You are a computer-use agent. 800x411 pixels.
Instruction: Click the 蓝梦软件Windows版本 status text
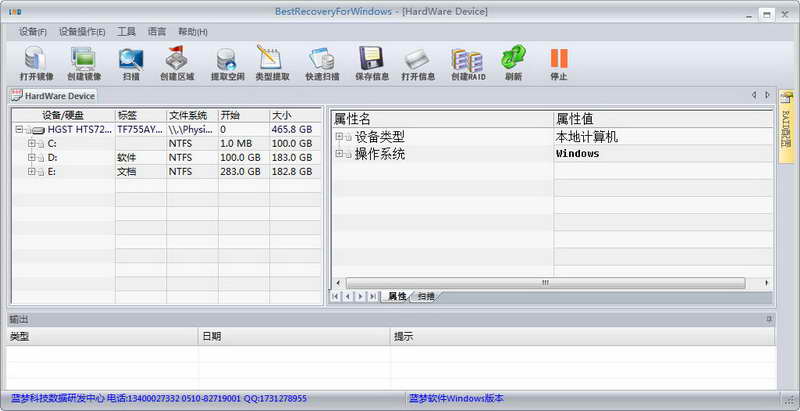click(x=456, y=398)
